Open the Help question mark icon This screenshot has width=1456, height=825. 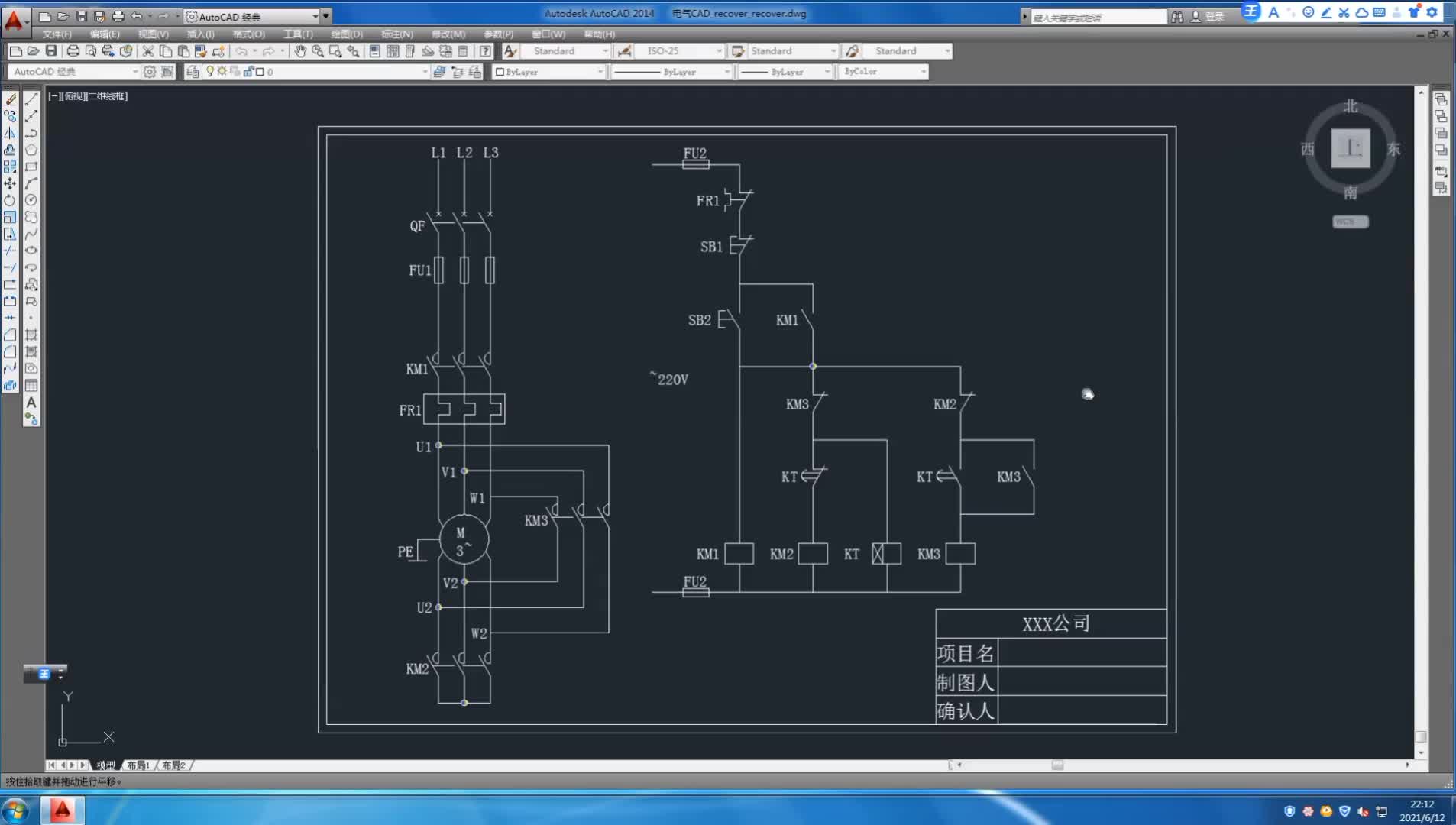point(485,51)
